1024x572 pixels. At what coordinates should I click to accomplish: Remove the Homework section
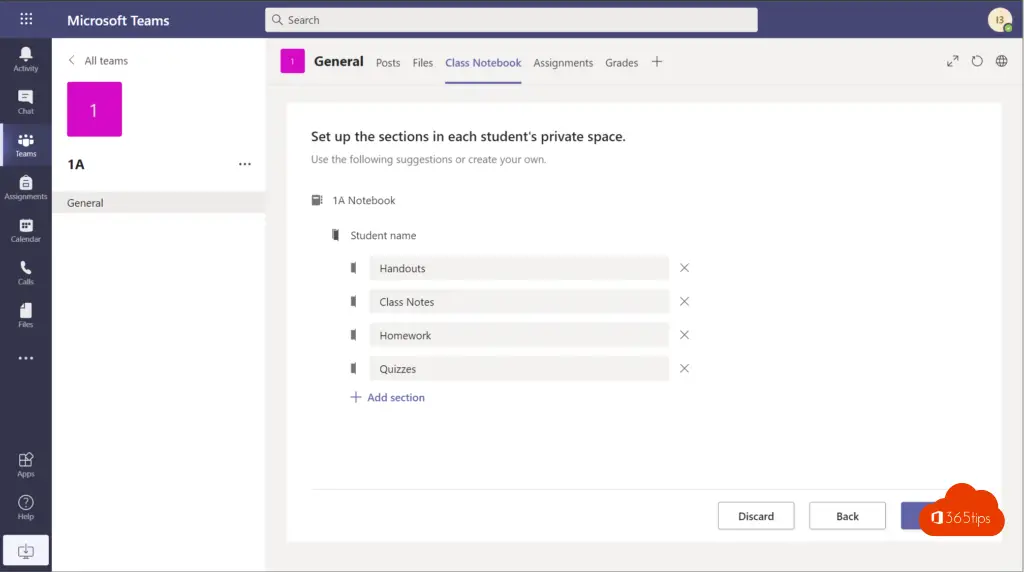pyautogui.click(x=684, y=334)
